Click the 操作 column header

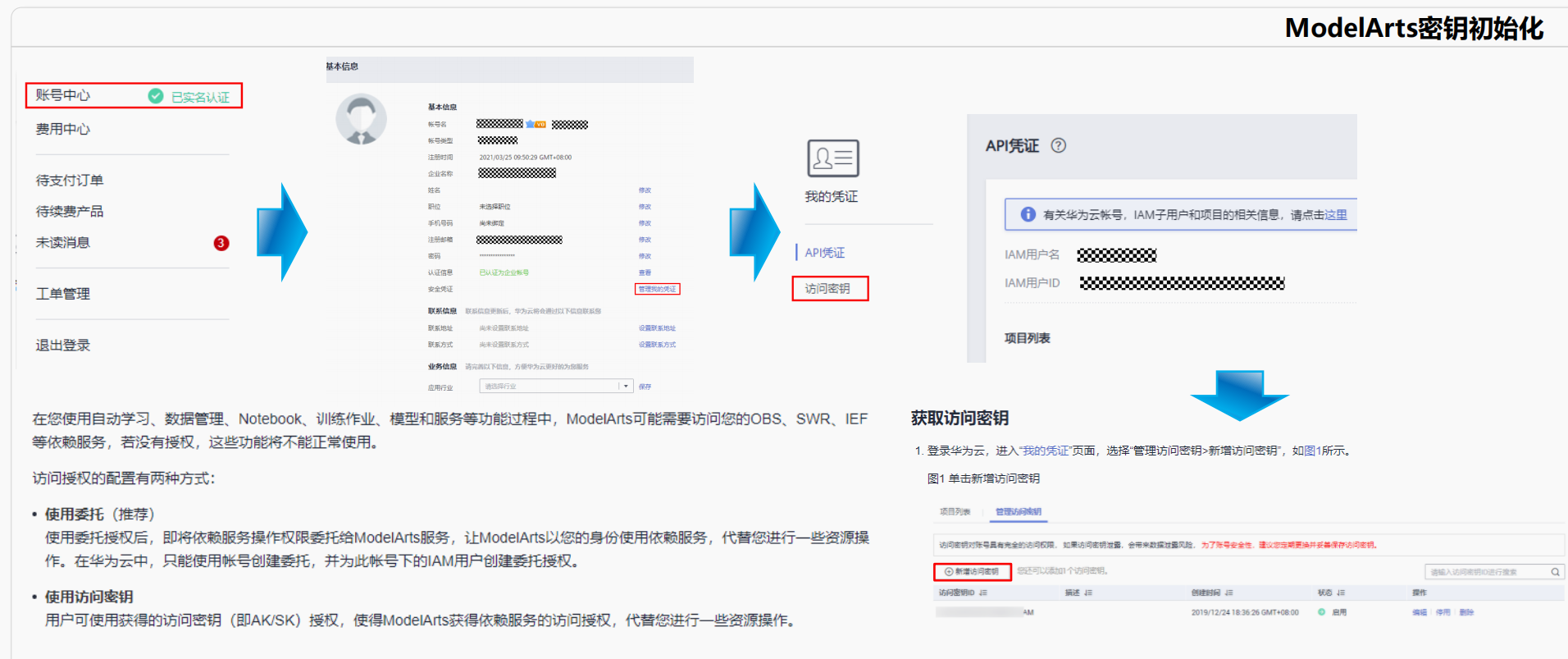click(x=1420, y=593)
